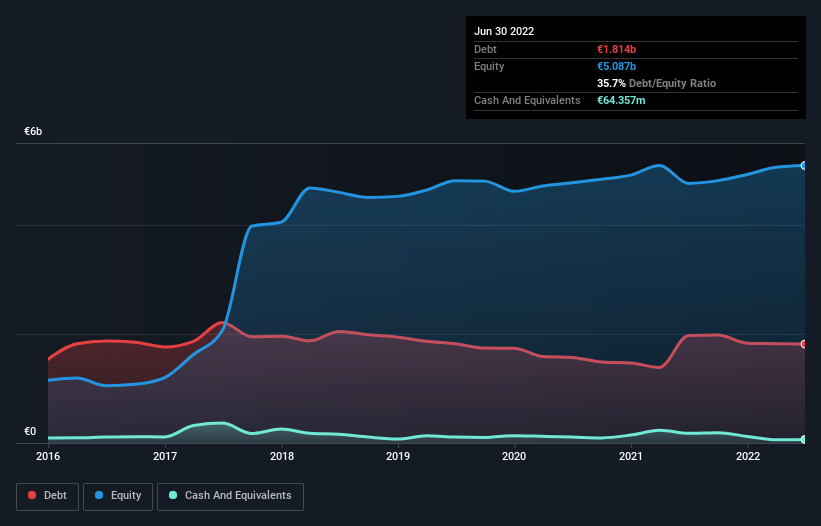Viewport: 821px width, 526px height.
Task: Click the Jun 30 2022 tooltip date
Action: [504, 31]
